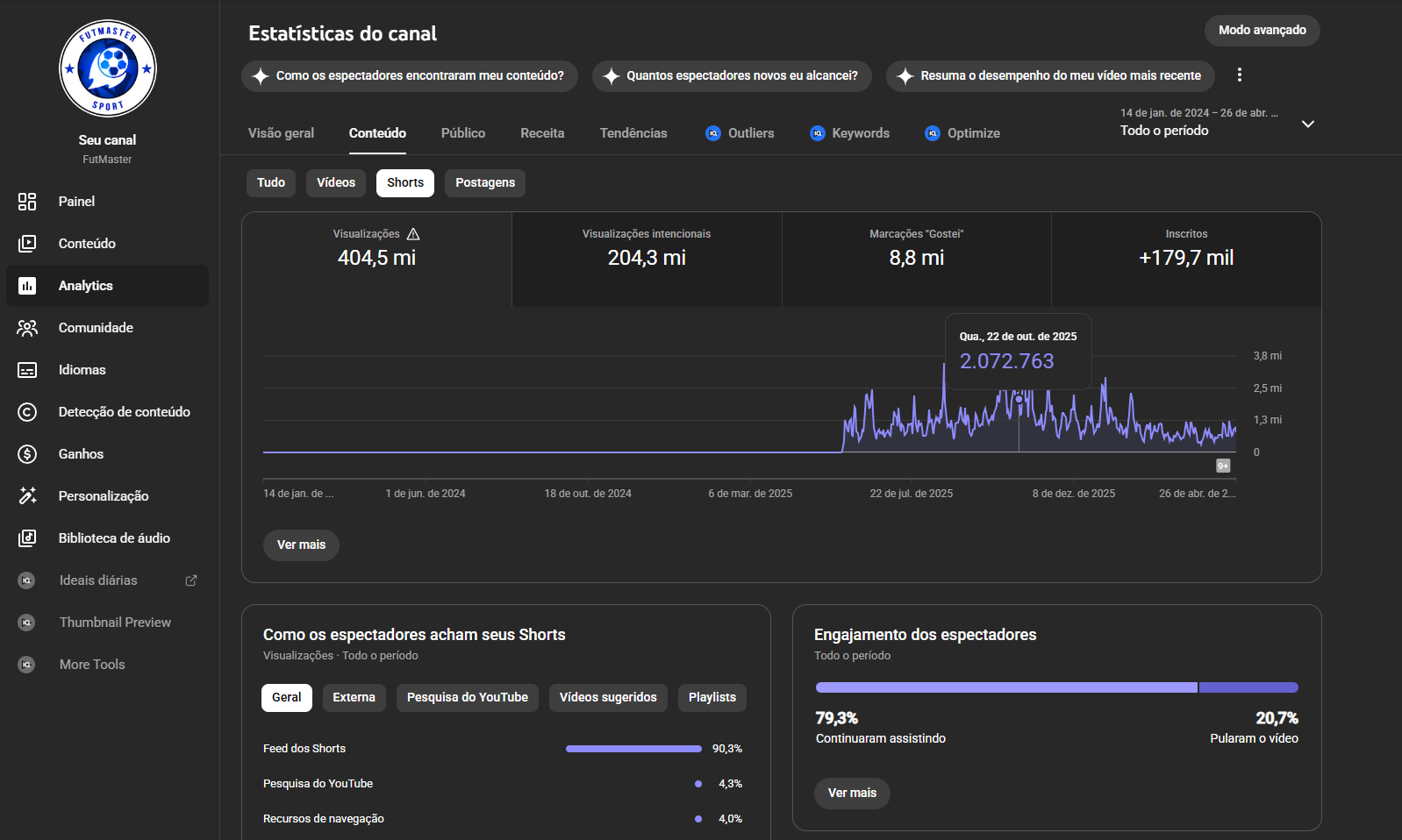Screen dimensions: 1402x840
Task: Click the Modo avançado button
Action: pos(1261,31)
